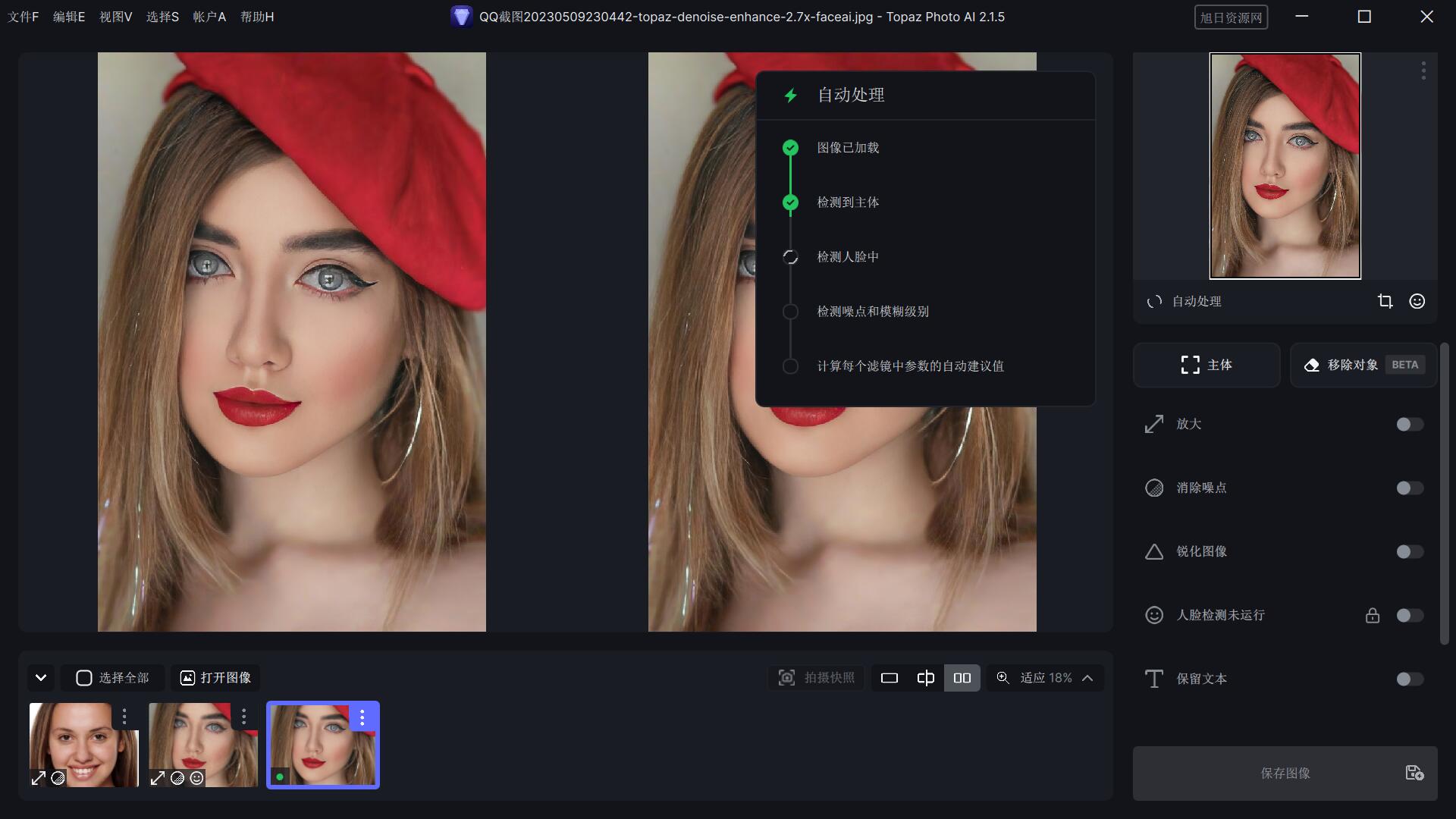Click the export icon beside 保存图像
The width and height of the screenshot is (1456, 819).
(x=1414, y=773)
